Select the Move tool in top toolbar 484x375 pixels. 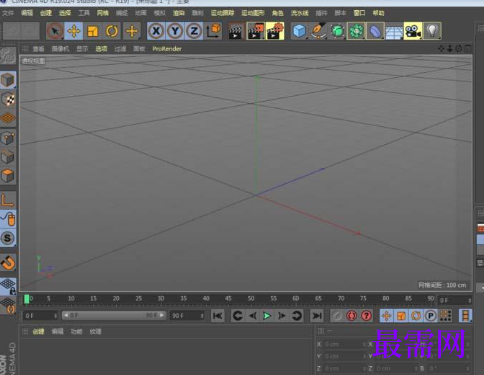click(x=74, y=31)
